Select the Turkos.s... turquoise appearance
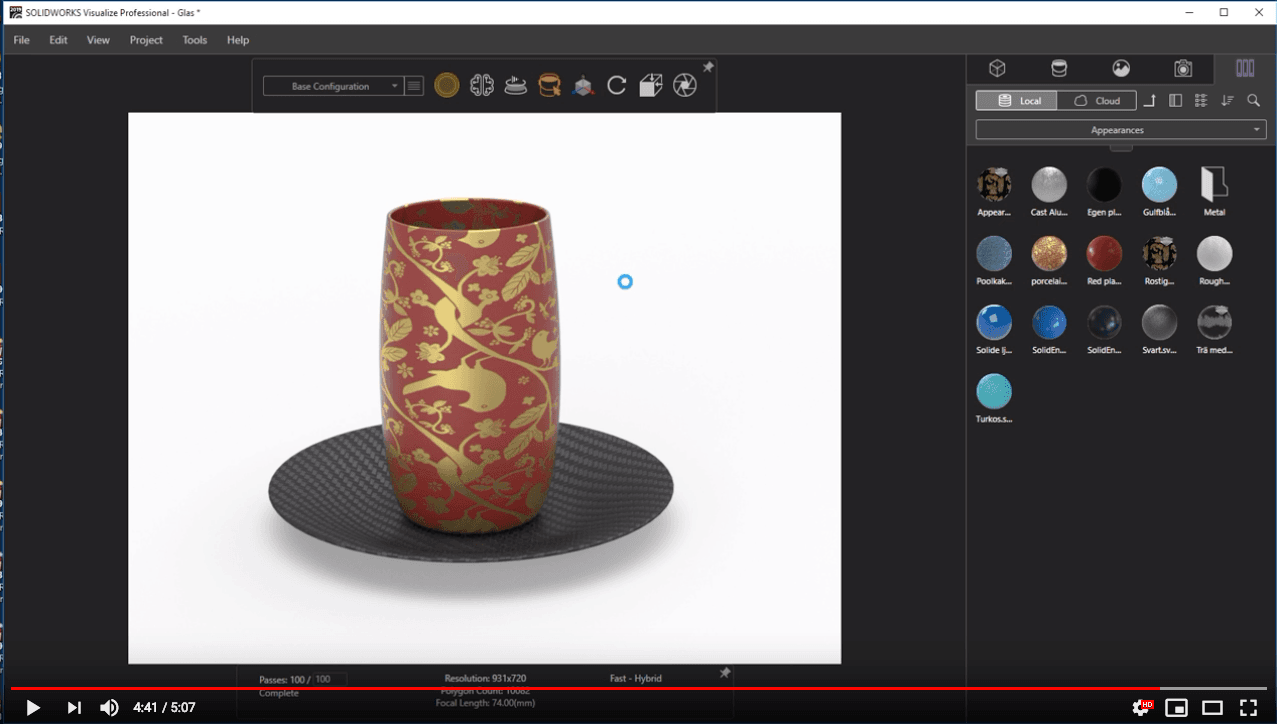 (994, 392)
